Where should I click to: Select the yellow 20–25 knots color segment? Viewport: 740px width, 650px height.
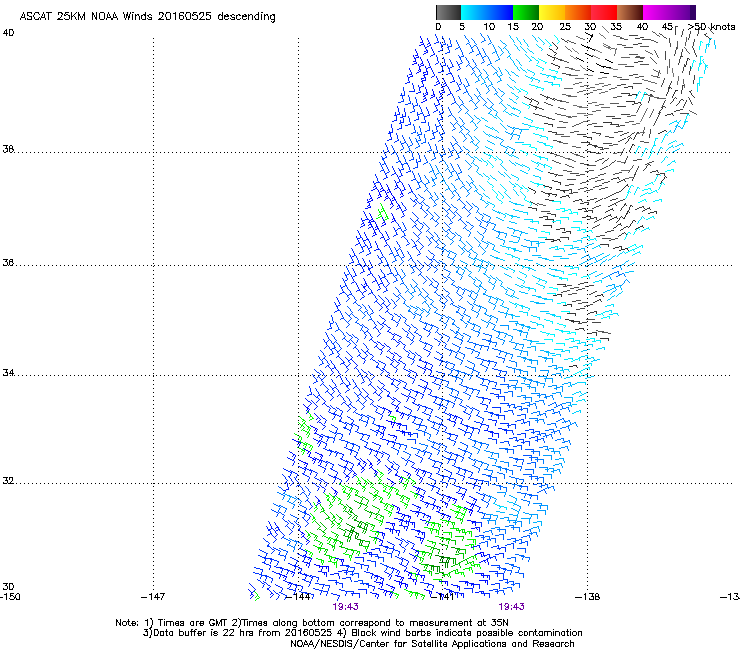coord(552,13)
